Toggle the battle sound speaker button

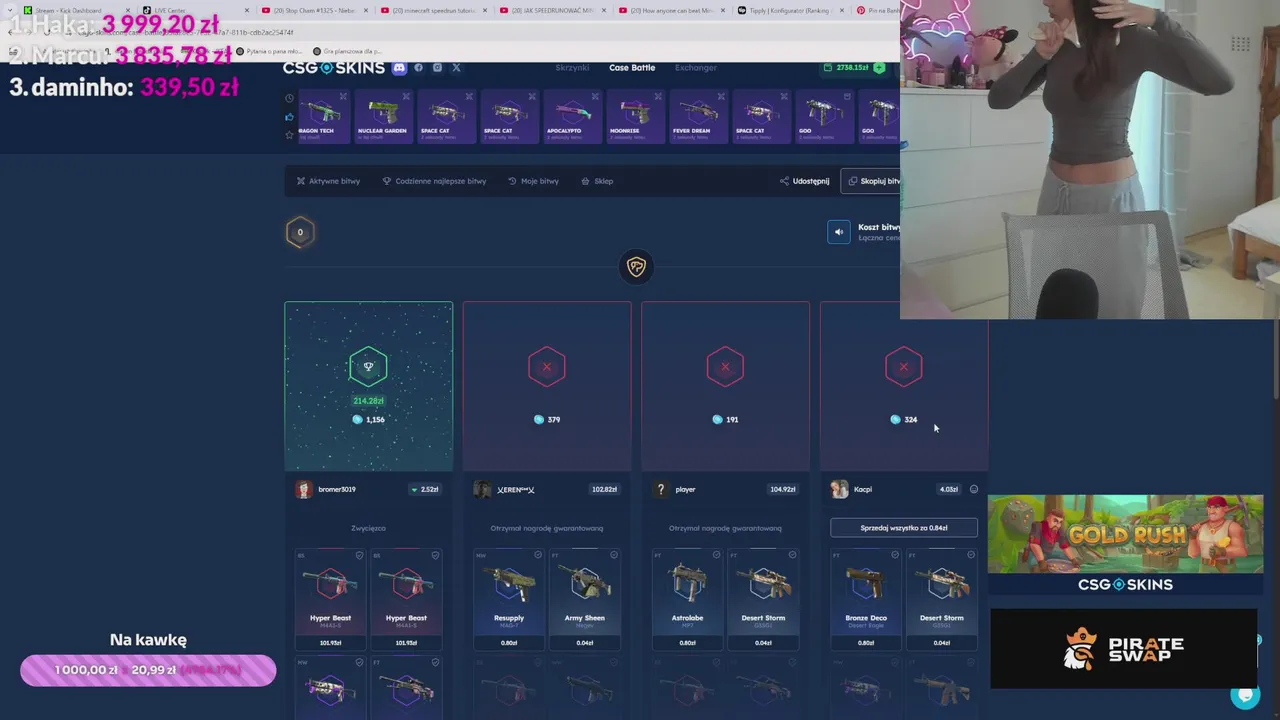pos(839,232)
